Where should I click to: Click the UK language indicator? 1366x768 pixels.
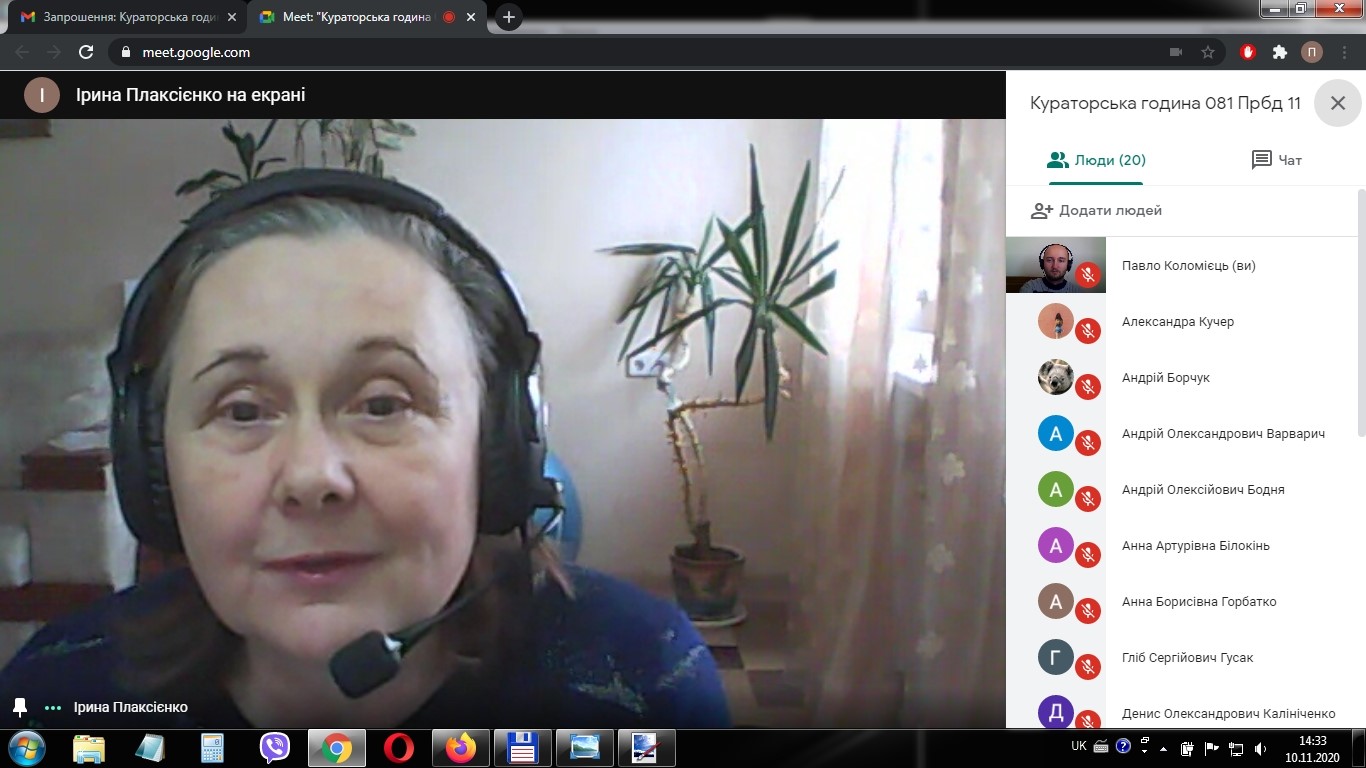1079,746
